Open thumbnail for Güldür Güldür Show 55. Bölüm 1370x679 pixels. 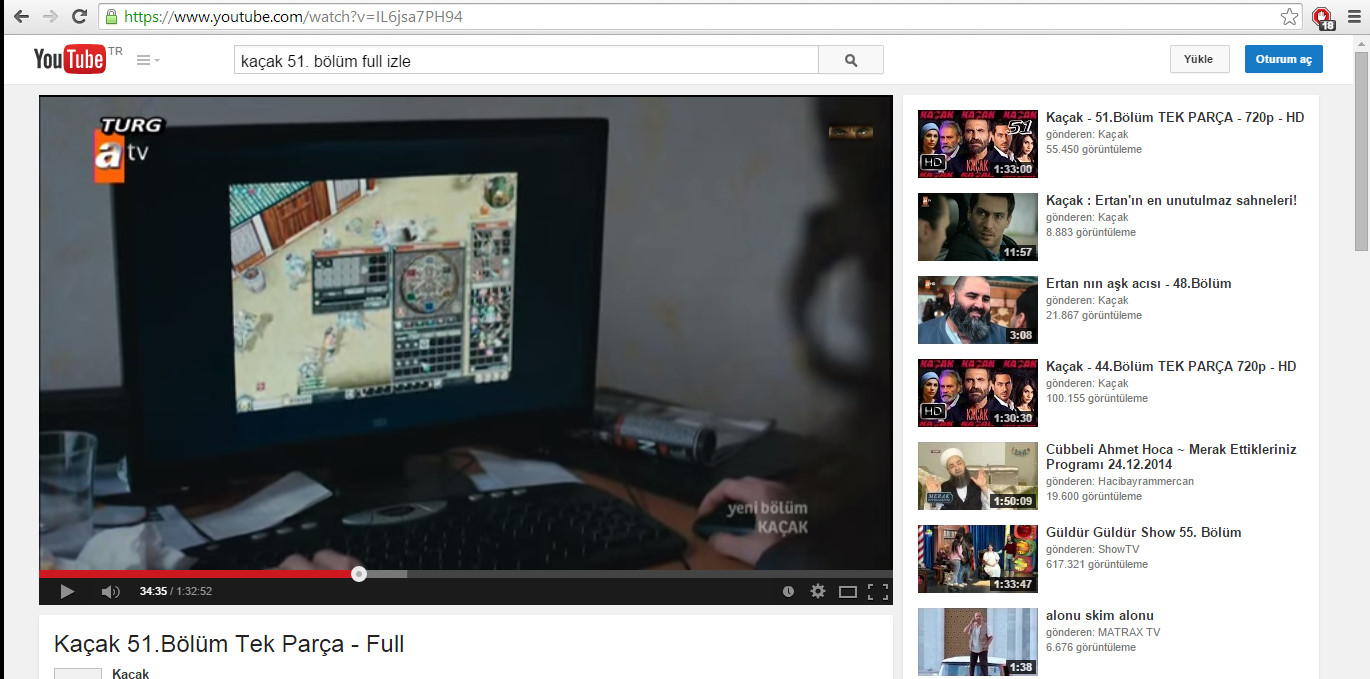pyautogui.click(x=978, y=559)
